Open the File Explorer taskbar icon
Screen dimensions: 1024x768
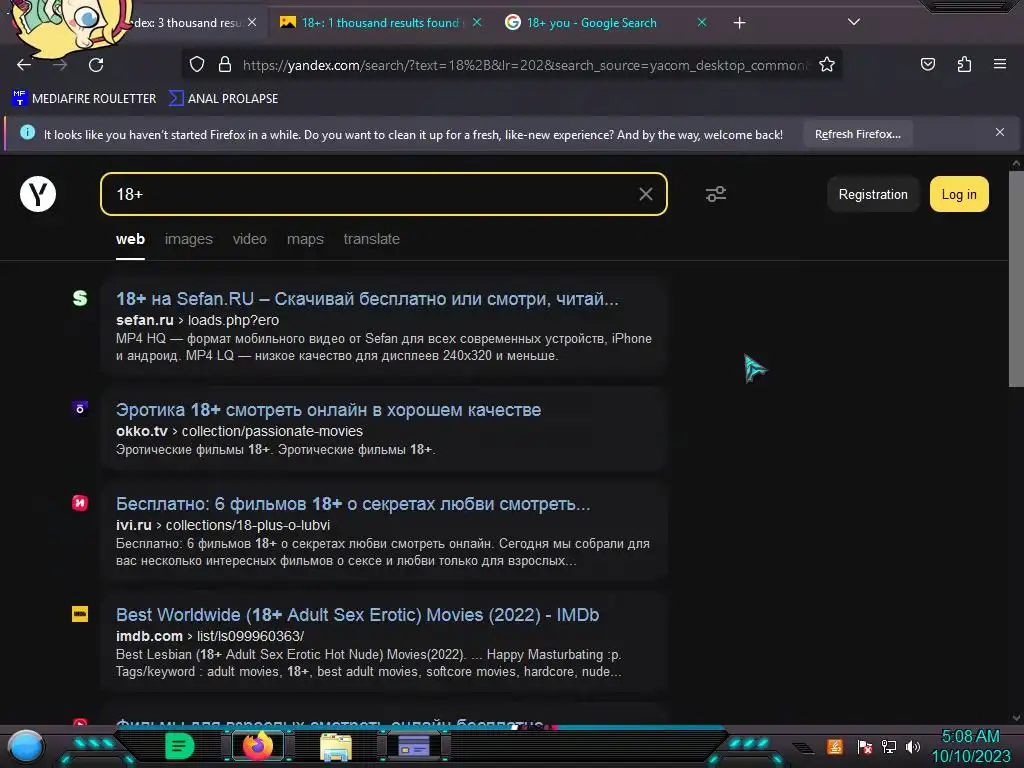(x=336, y=746)
